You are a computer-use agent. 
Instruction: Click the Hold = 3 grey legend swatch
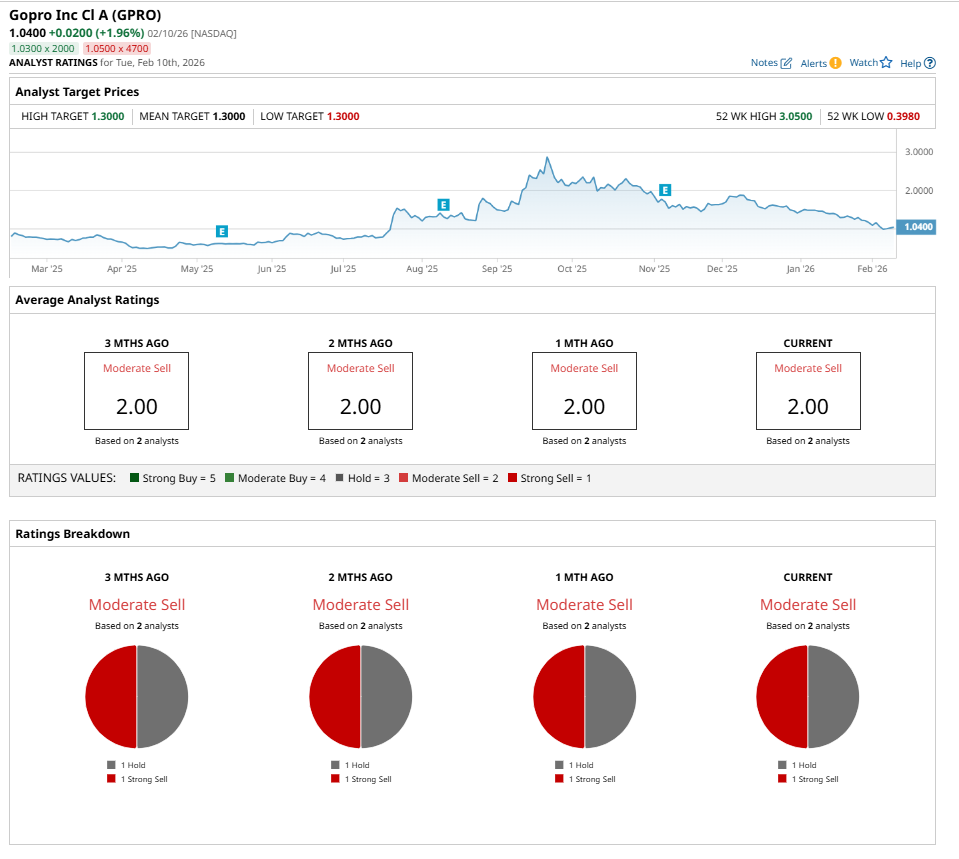(x=341, y=478)
